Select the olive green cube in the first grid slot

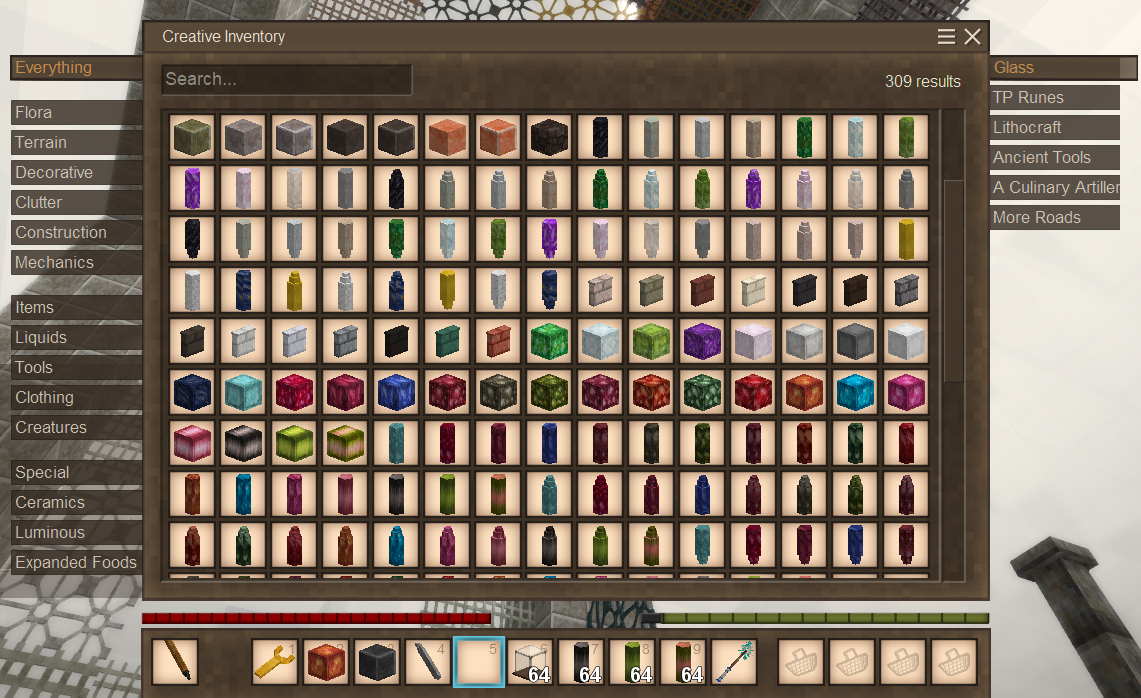pyautogui.click(x=192, y=137)
